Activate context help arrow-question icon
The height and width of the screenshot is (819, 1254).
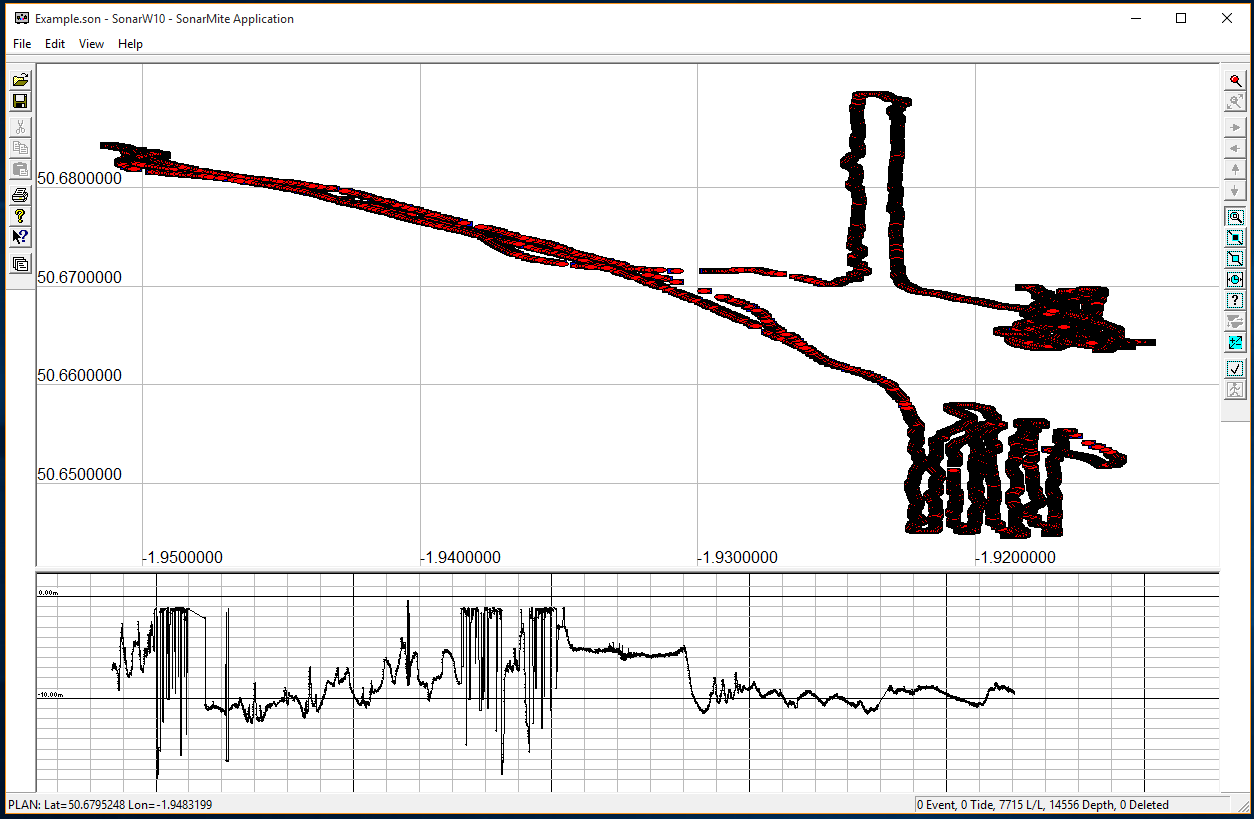point(20,237)
